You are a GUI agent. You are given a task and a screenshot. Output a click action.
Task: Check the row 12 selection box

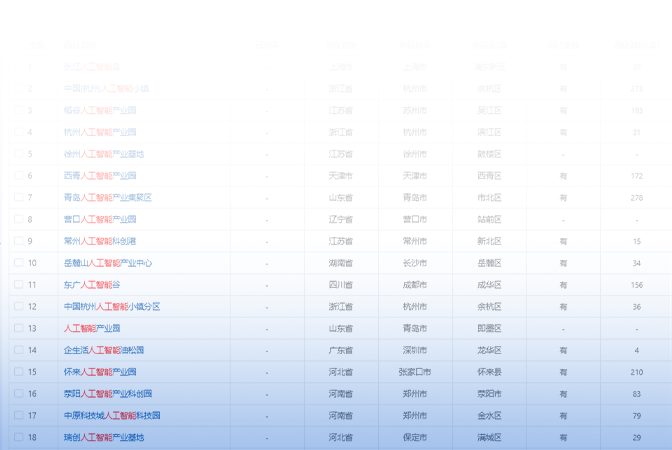click(18, 306)
